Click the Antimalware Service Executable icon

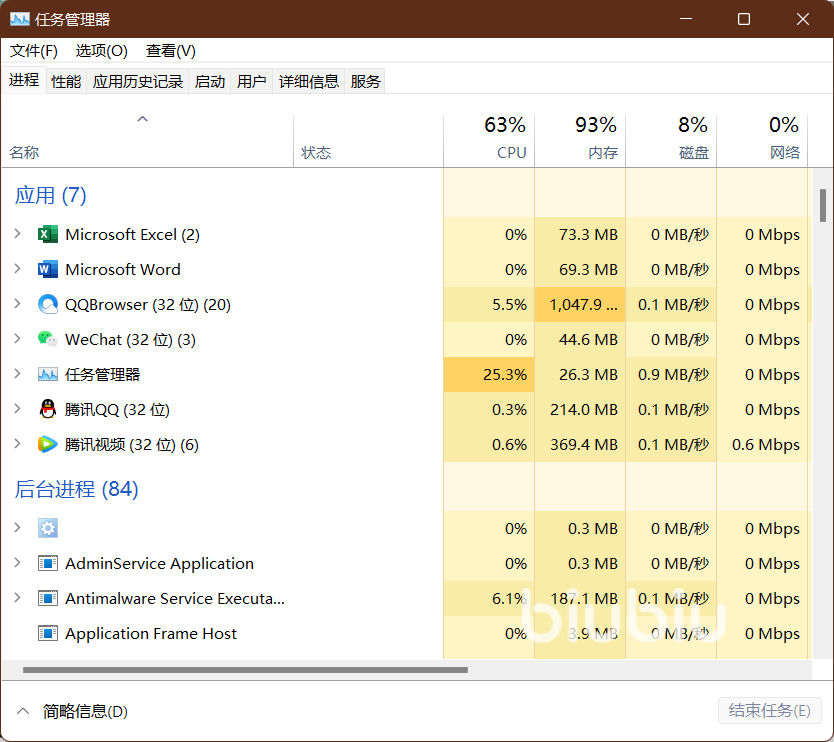click(x=47, y=598)
